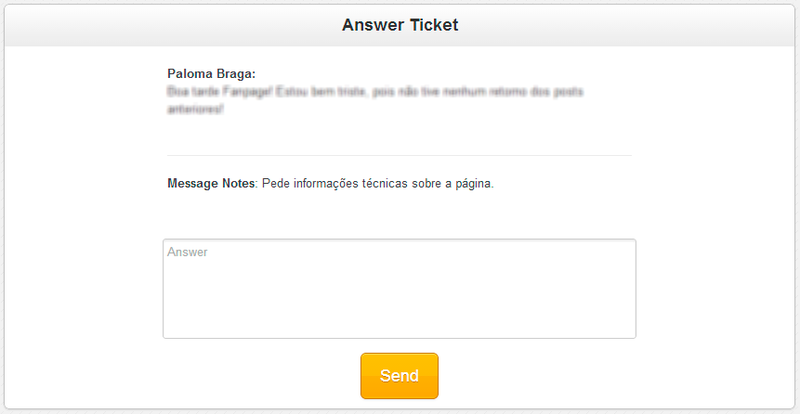Click the blurred first line of the message

pos(375,91)
